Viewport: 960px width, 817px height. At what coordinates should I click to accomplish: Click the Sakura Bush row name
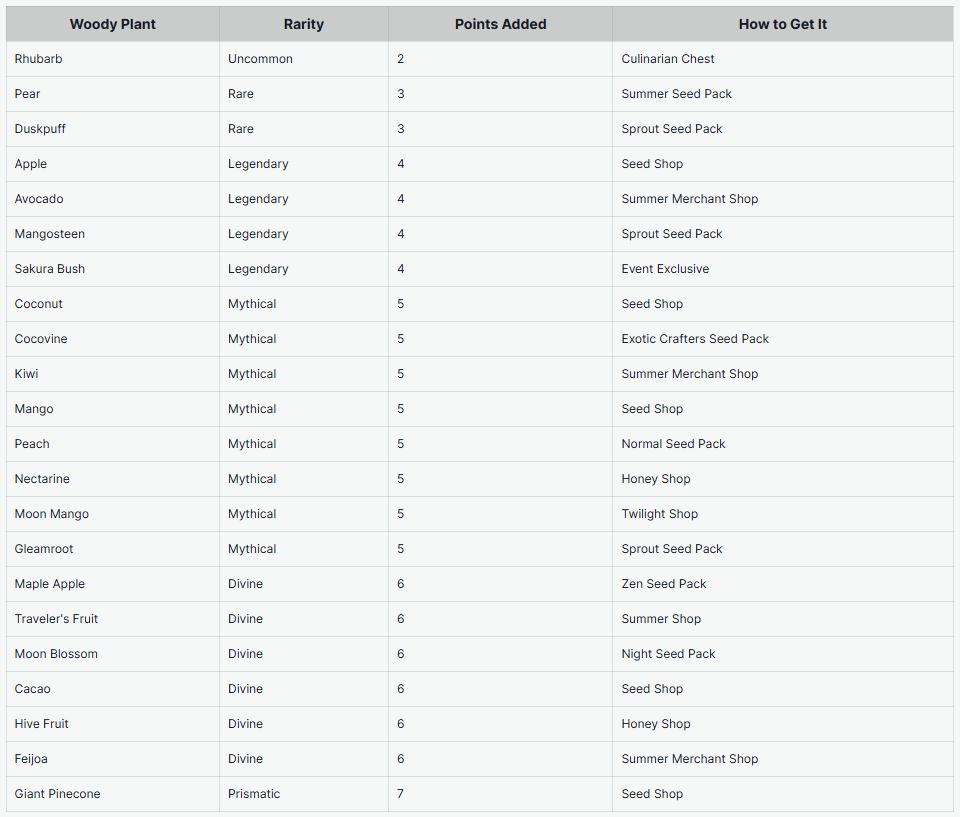(50, 269)
